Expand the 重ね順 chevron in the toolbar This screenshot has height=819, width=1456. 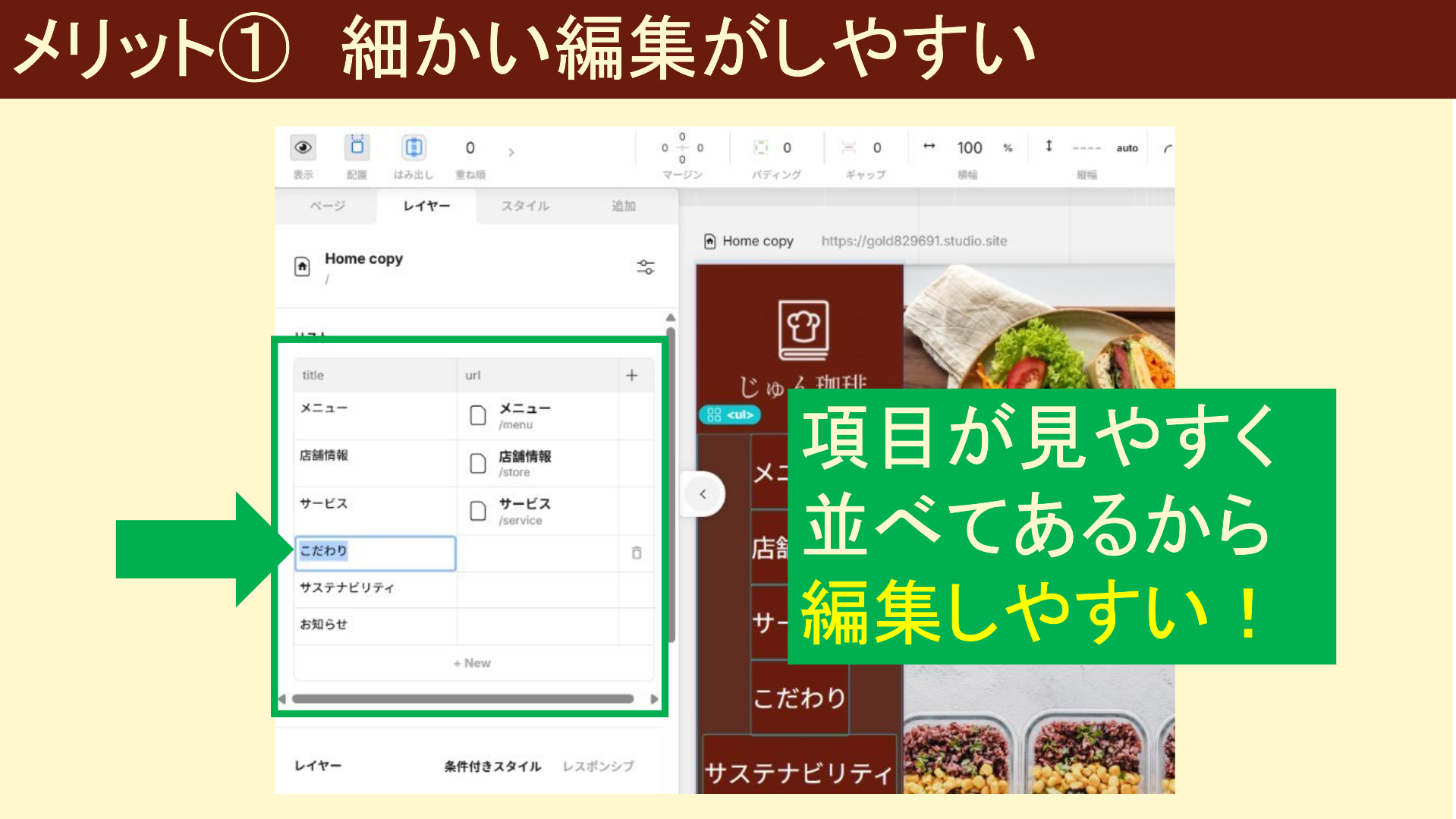tap(511, 151)
